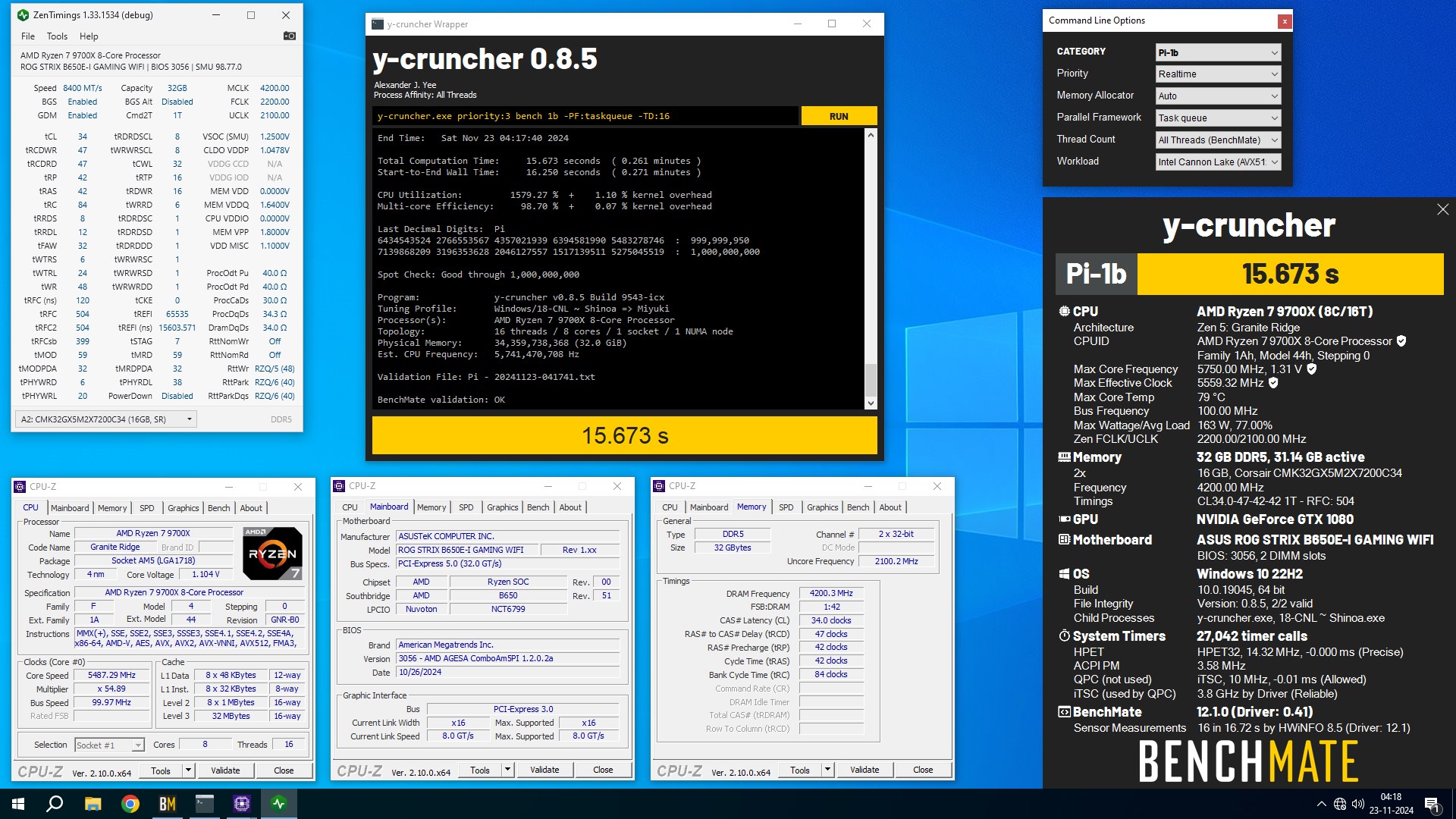This screenshot has height=819, width=1456.
Task: Click the System Timers clock icon
Action: tap(1064, 636)
